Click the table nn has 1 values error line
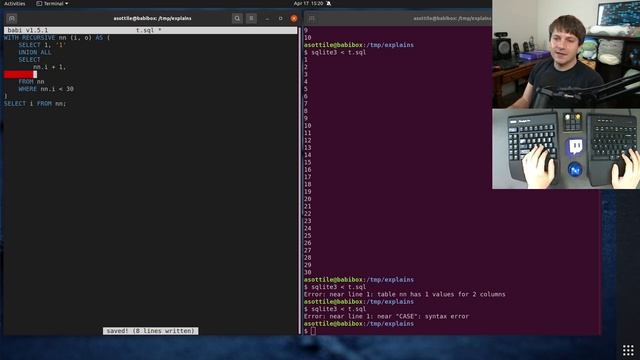 click(404, 294)
